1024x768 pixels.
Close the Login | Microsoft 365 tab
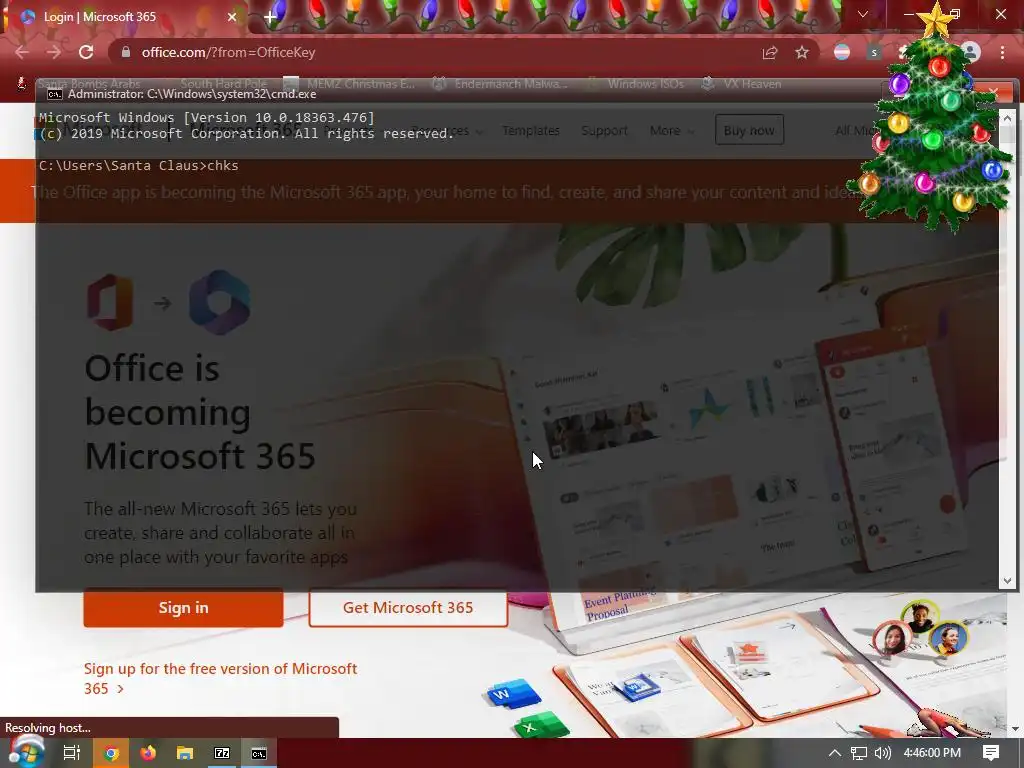232,17
